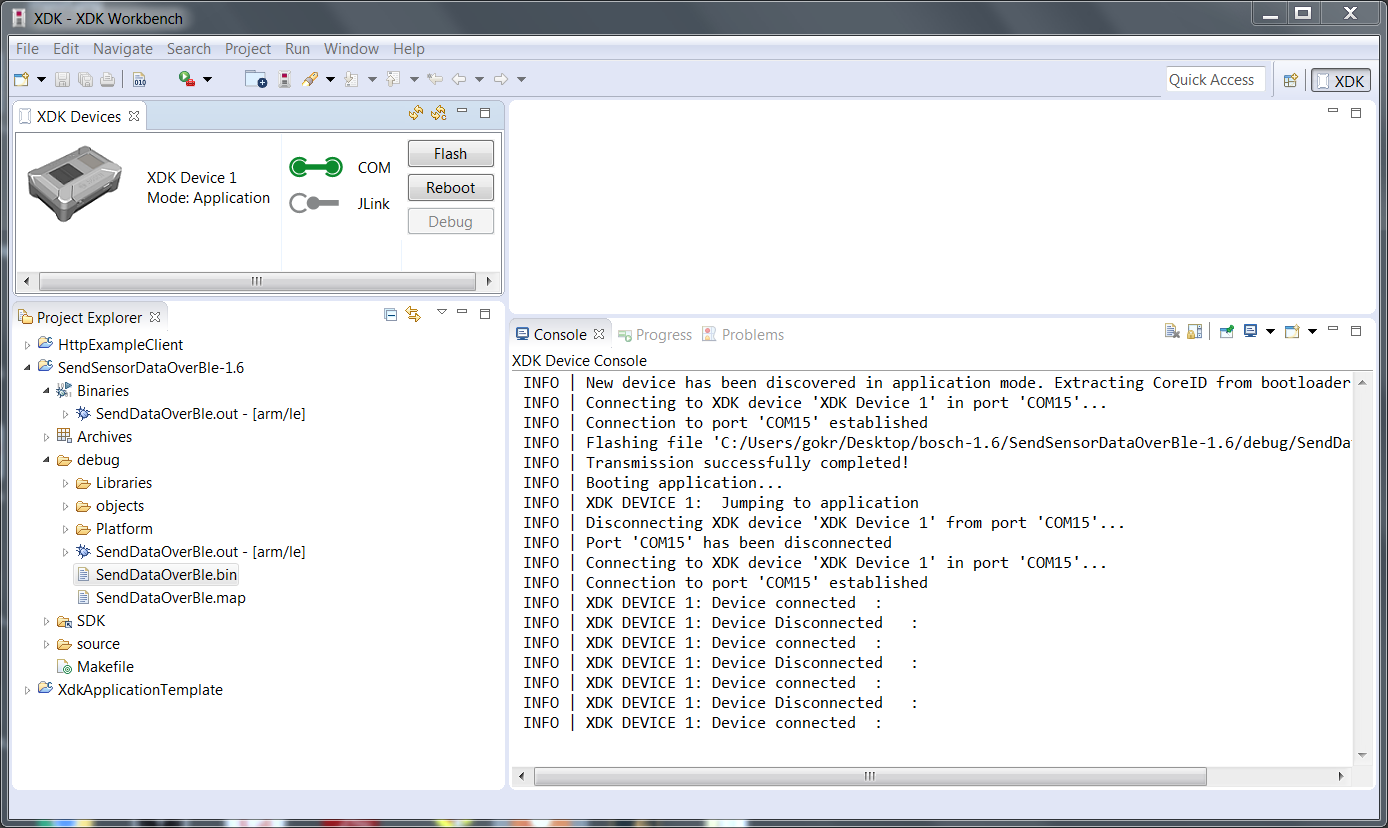Click 'Transmission successfully completed!' console line
Screen dimensions: 1388x828
tap(747, 463)
